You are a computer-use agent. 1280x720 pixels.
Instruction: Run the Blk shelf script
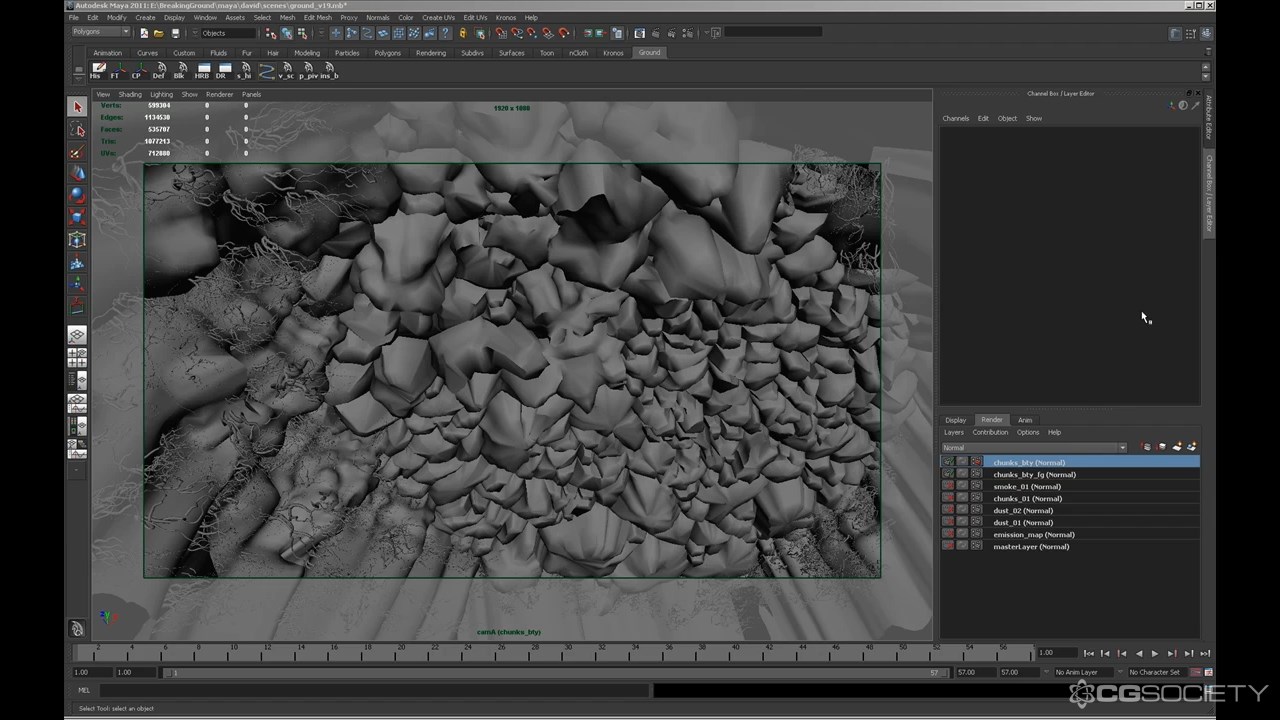179,70
